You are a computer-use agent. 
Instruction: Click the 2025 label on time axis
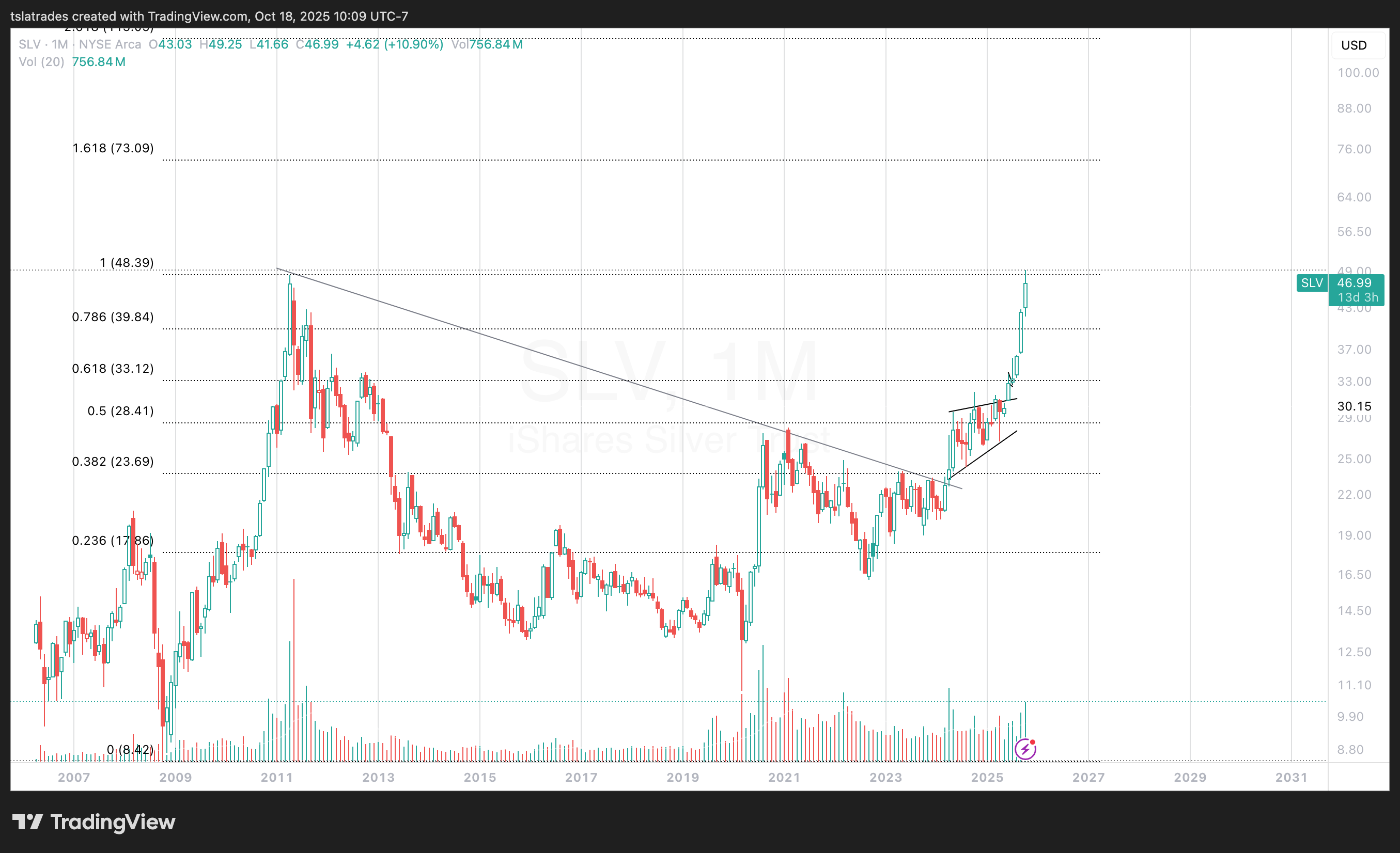tap(987, 778)
